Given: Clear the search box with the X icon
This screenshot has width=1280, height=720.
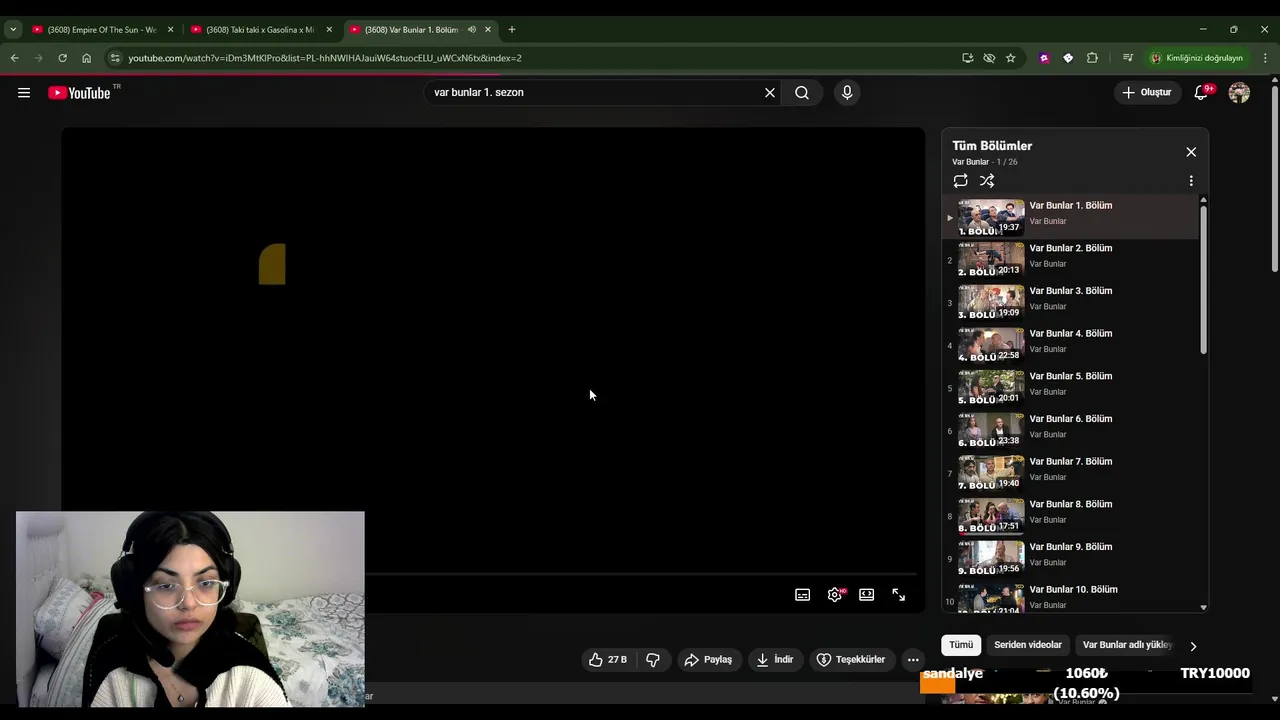Looking at the screenshot, I should pyautogui.click(x=770, y=92).
